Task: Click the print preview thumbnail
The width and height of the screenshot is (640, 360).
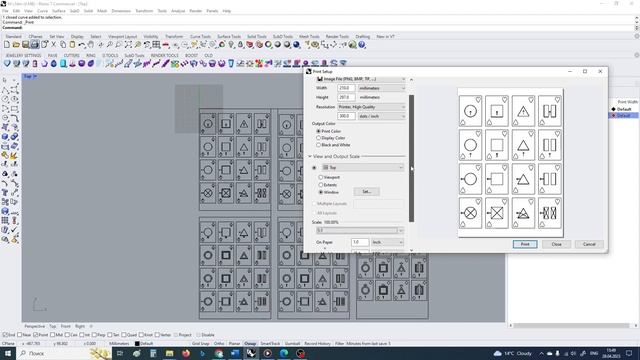Action: pos(510,163)
